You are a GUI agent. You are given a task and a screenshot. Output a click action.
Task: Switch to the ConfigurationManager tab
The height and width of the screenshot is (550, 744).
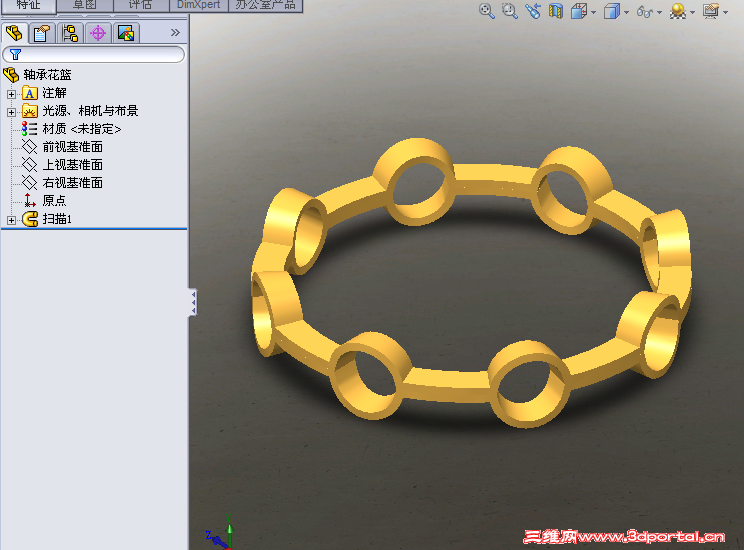[70, 33]
